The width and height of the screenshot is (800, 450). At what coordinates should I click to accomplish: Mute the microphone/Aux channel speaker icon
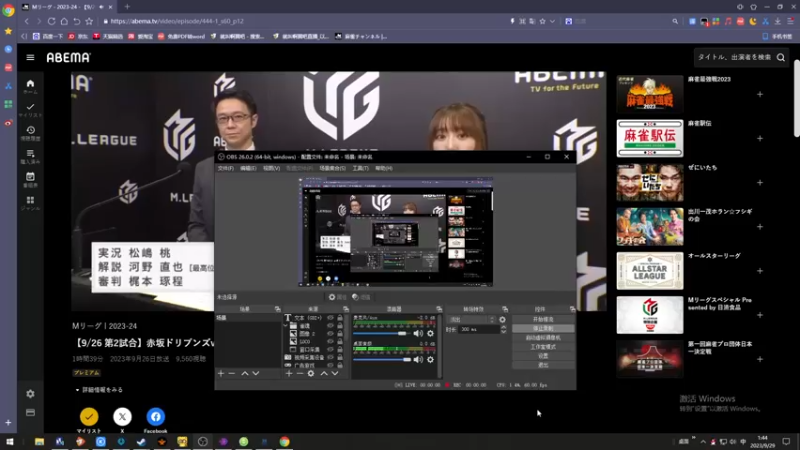click(418, 333)
